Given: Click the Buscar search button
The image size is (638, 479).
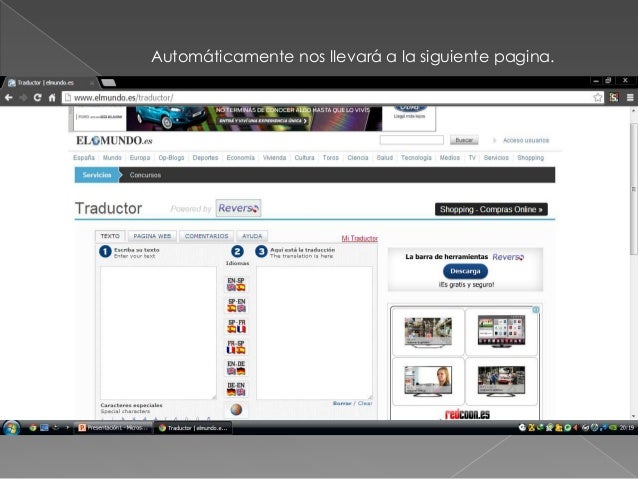Looking at the screenshot, I should point(464,140).
